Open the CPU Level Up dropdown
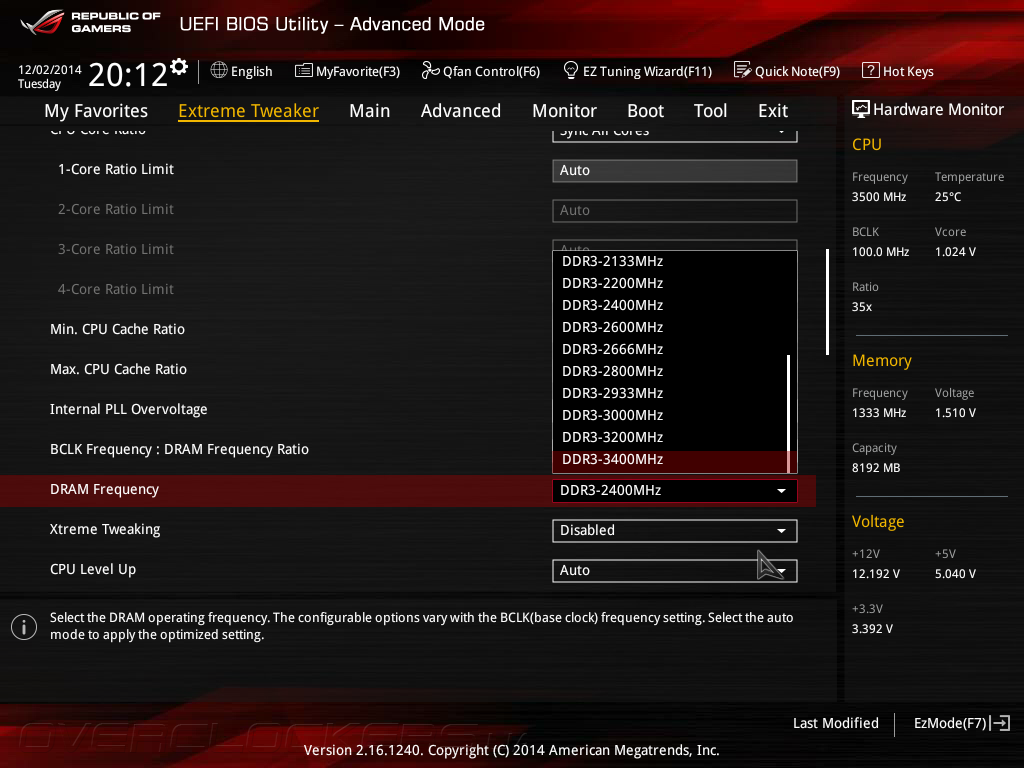The height and width of the screenshot is (768, 1024). (675, 570)
